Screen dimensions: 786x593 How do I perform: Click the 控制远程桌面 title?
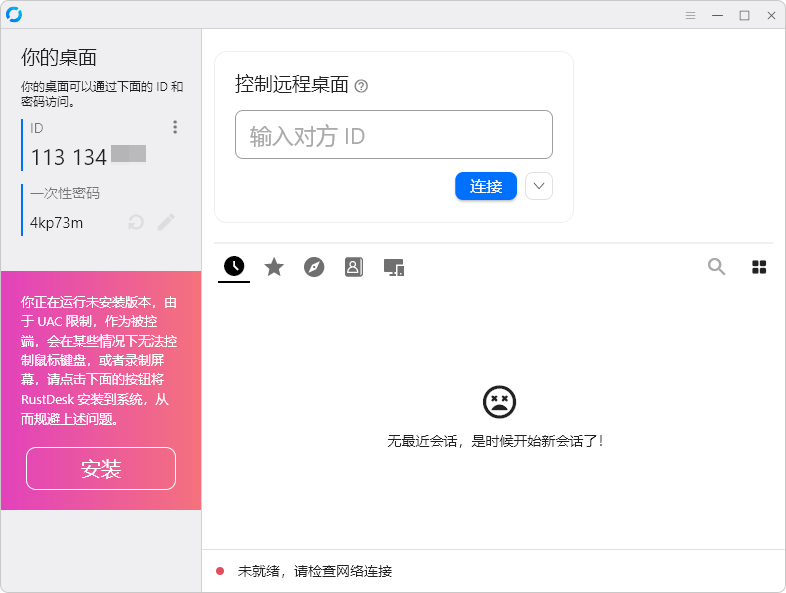(292, 84)
